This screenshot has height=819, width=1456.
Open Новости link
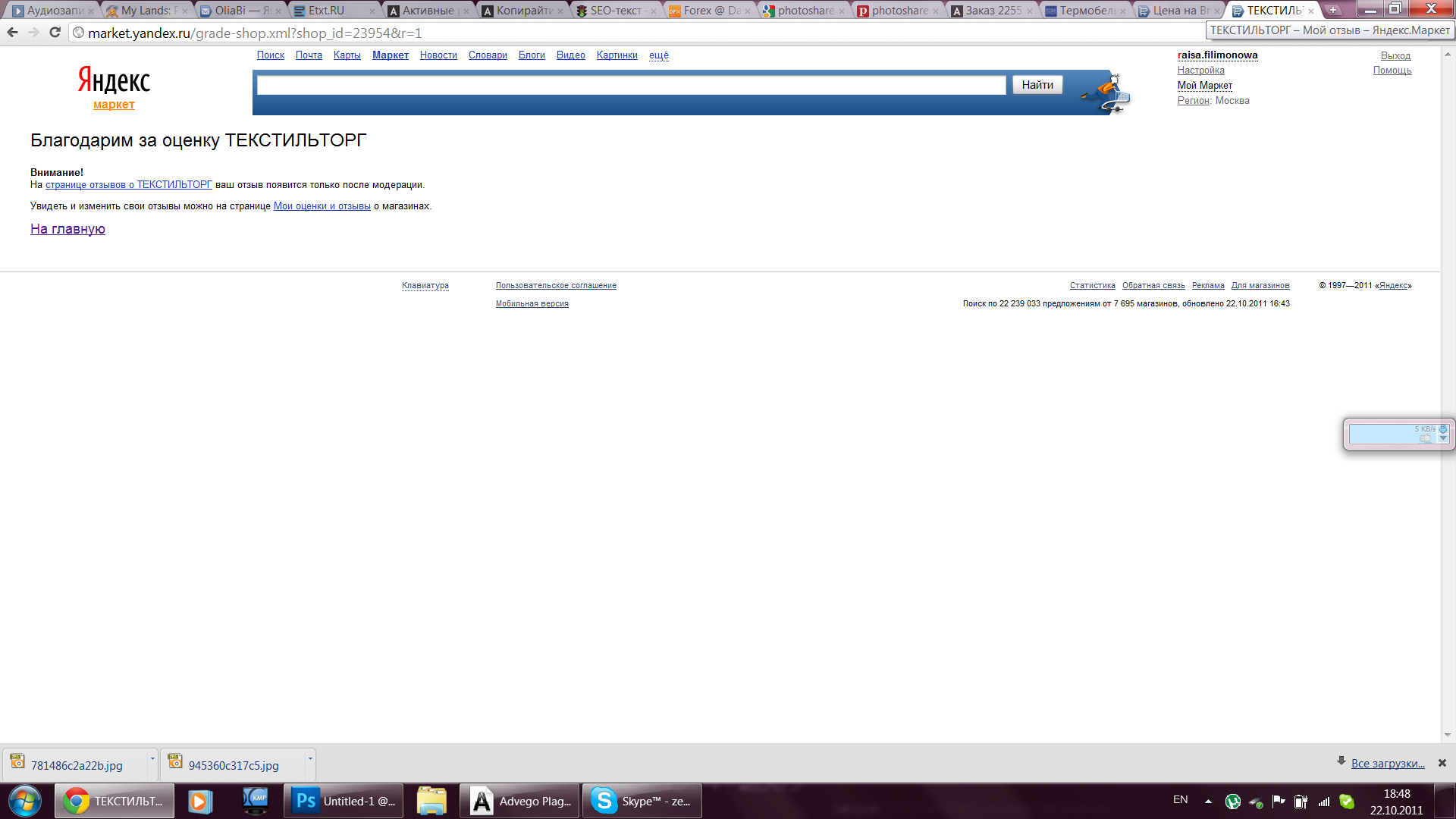(x=438, y=55)
